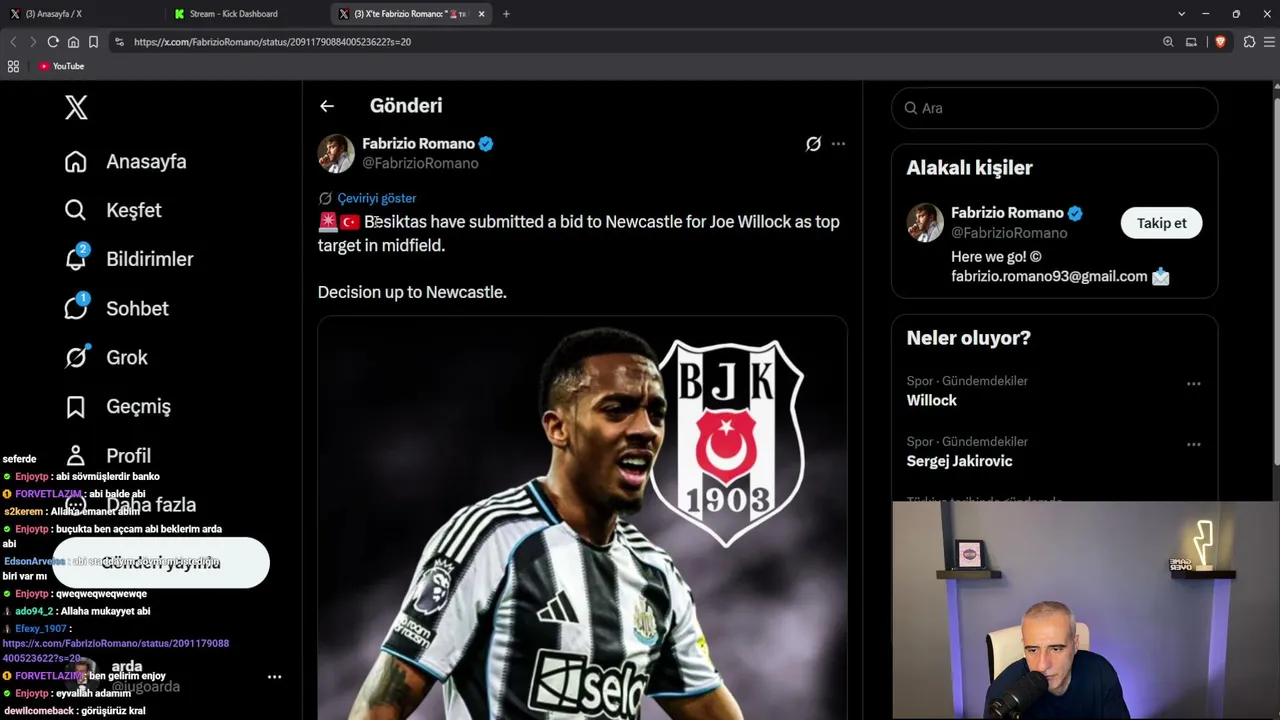Click the verified badge beside post author
The image size is (1280, 720).
coord(485,144)
